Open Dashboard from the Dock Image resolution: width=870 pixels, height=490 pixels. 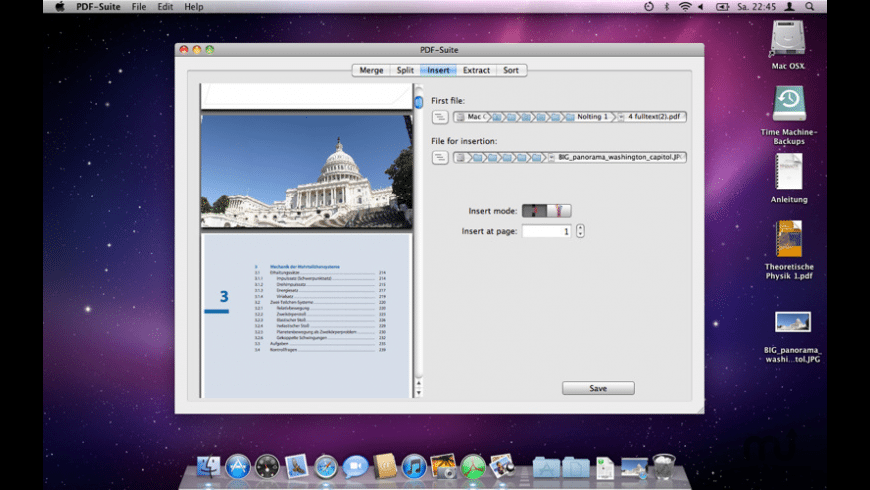point(267,466)
